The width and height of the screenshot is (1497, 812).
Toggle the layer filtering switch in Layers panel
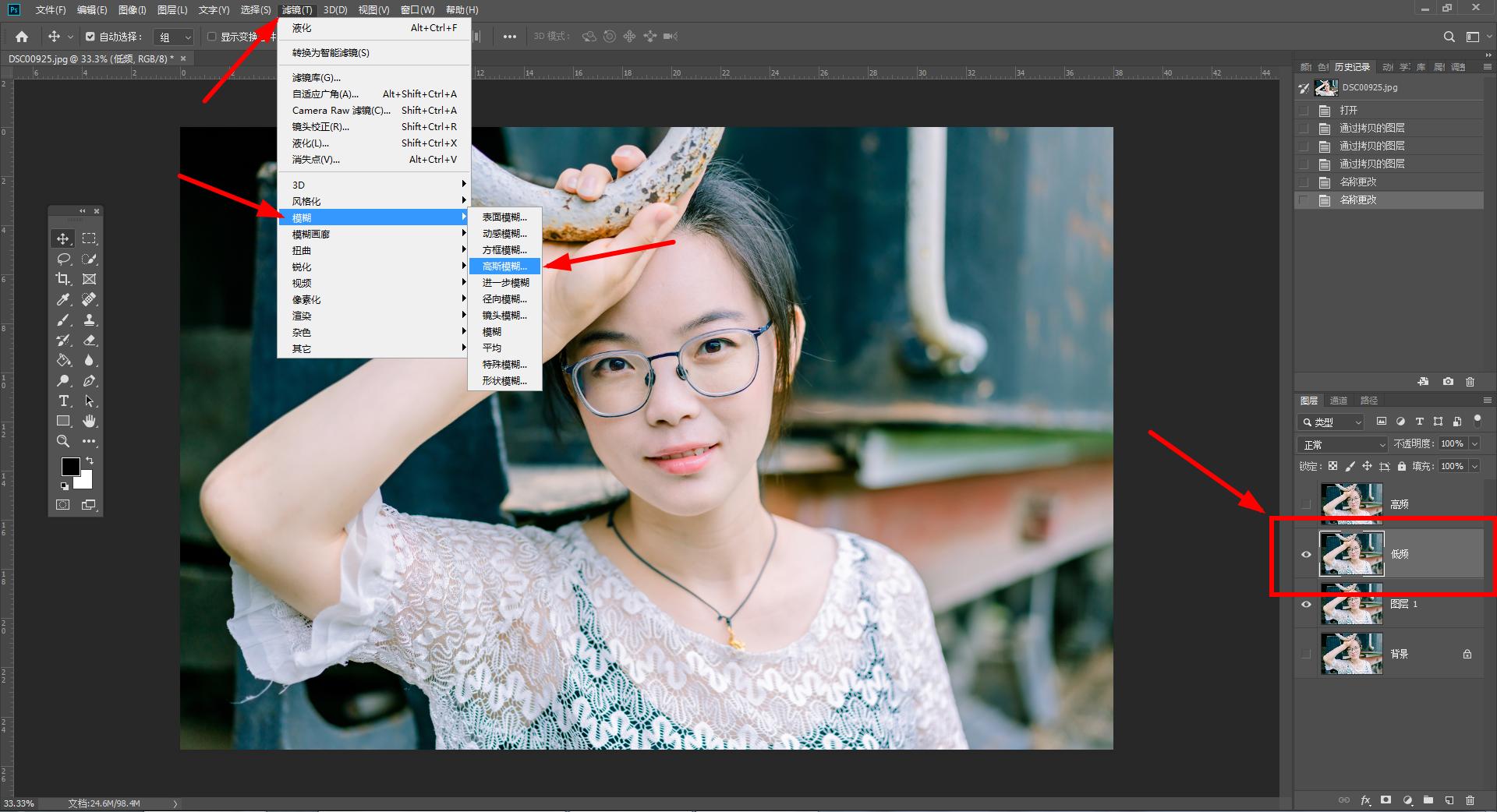click(x=1478, y=421)
